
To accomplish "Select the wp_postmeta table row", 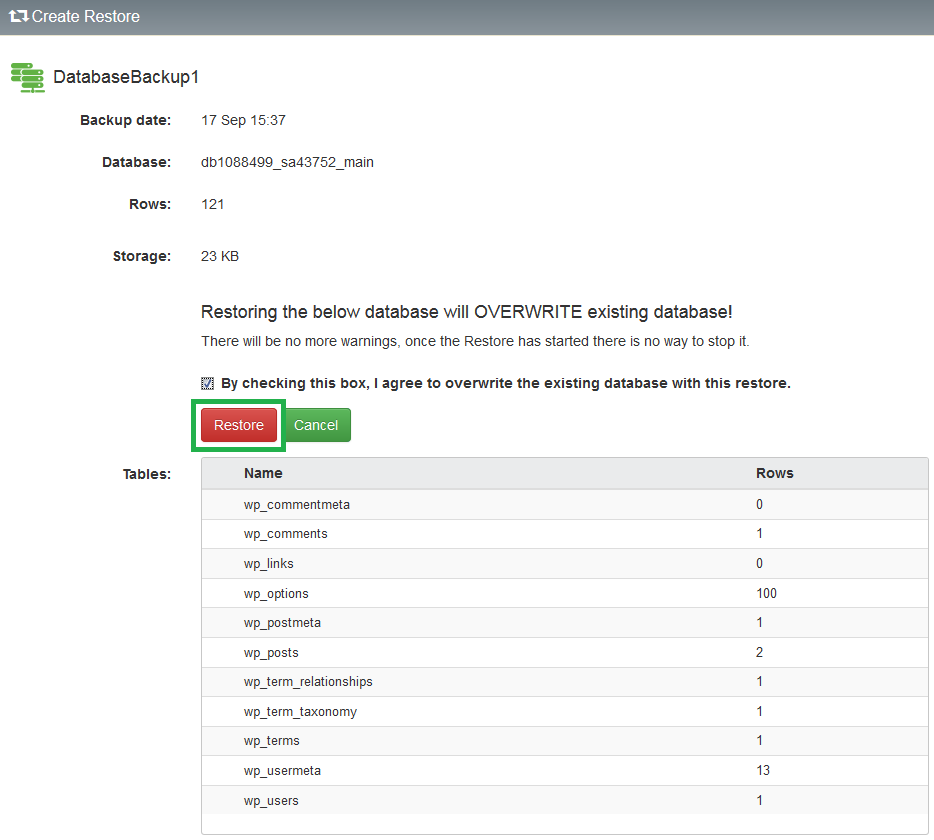I will point(565,623).
